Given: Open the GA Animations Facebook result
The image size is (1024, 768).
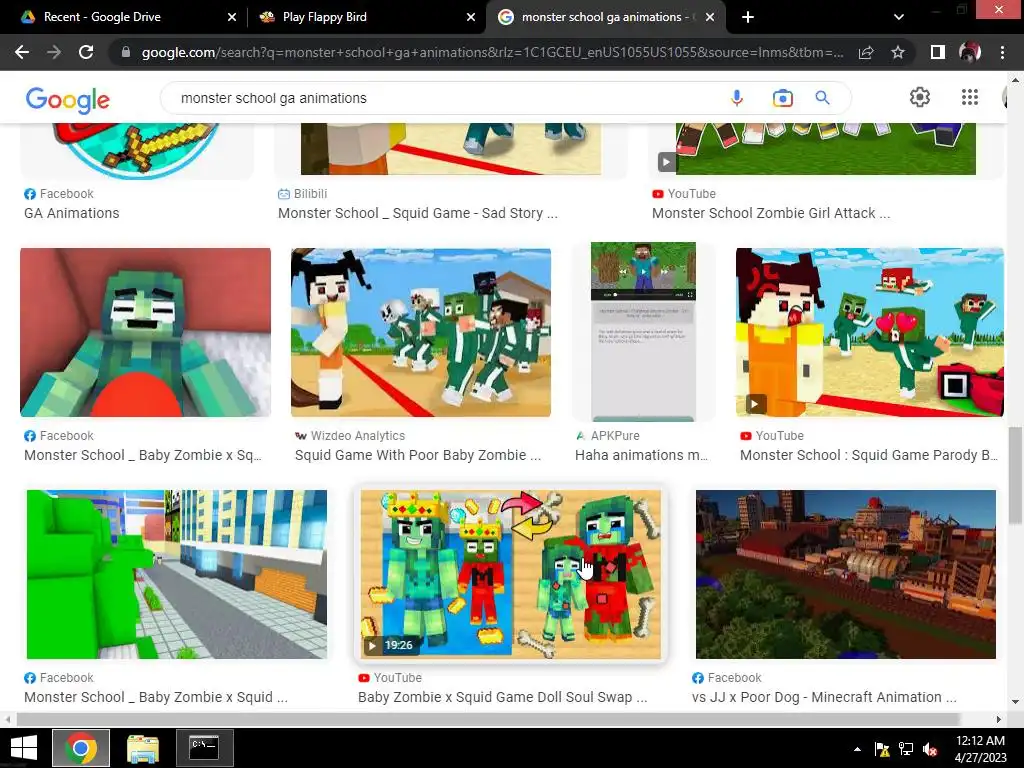Looking at the screenshot, I should [72, 213].
